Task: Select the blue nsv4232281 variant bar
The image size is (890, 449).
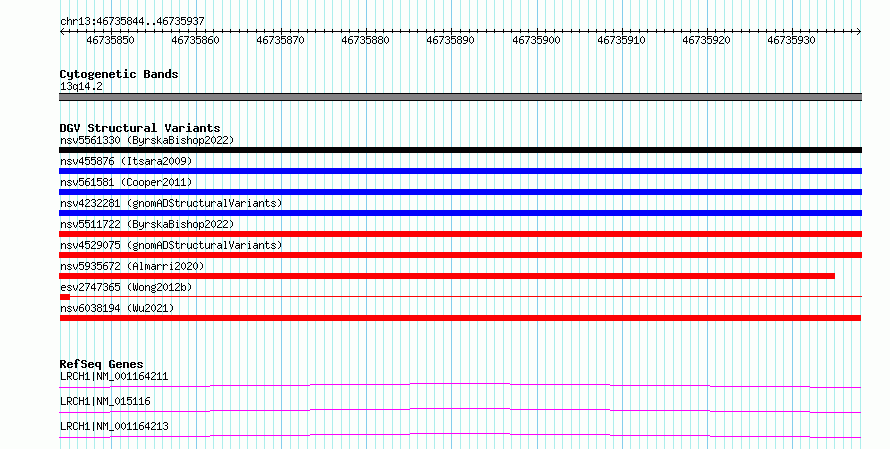Action: coord(460,213)
